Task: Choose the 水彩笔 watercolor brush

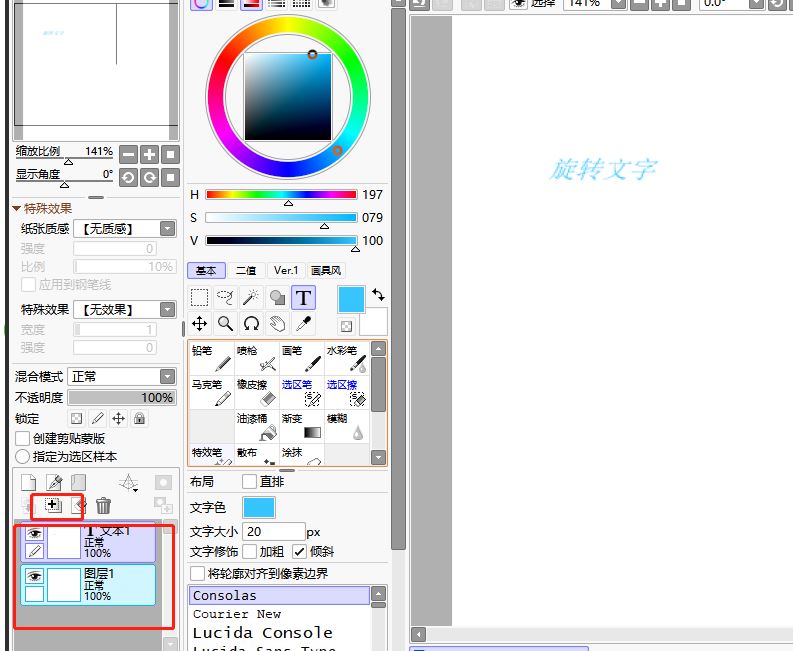Action: (347, 358)
